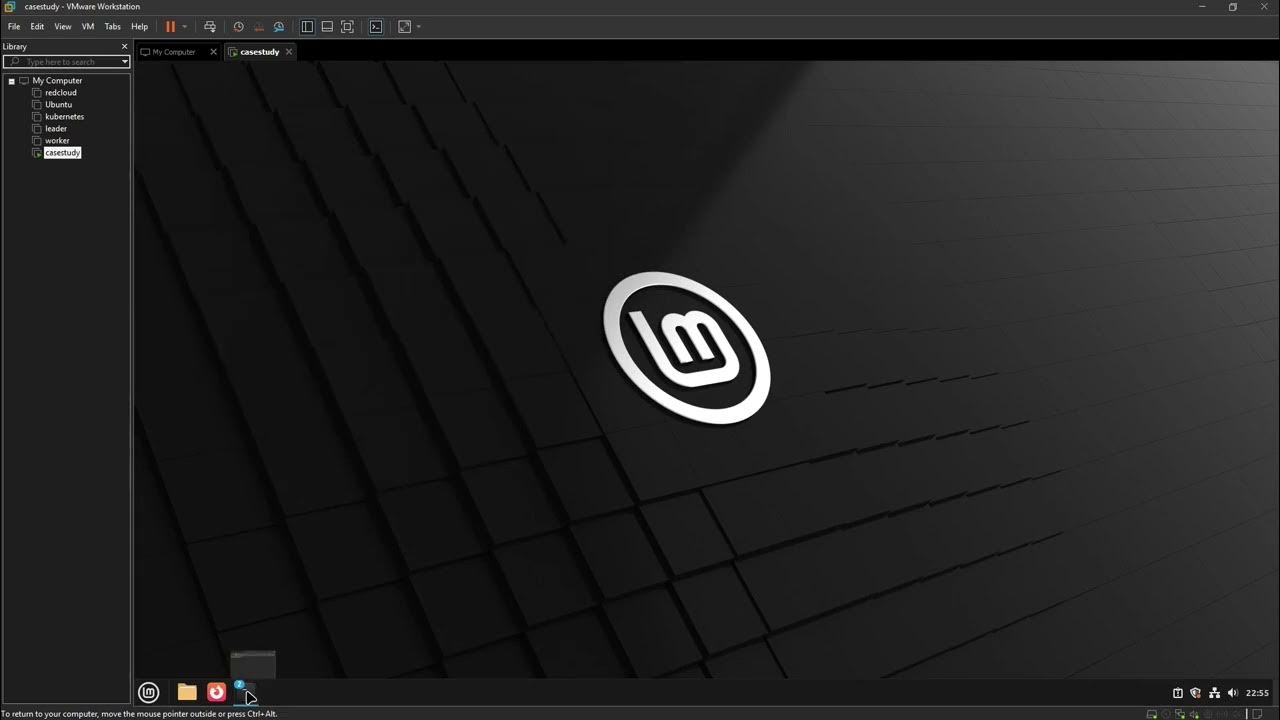Open the file manager in the Mint panel

(x=187, y=692)
